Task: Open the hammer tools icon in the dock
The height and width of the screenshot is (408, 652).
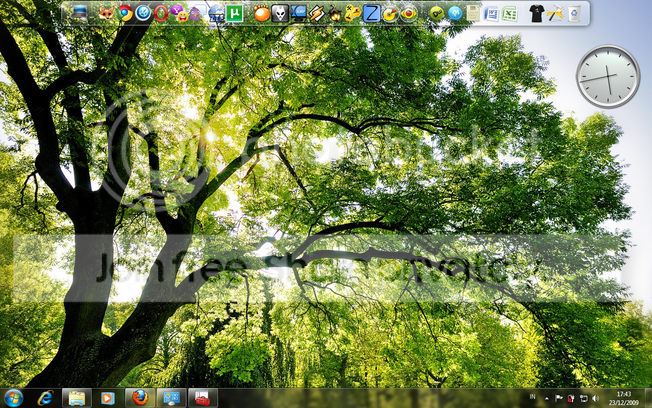Action: [x=555, y=13]
